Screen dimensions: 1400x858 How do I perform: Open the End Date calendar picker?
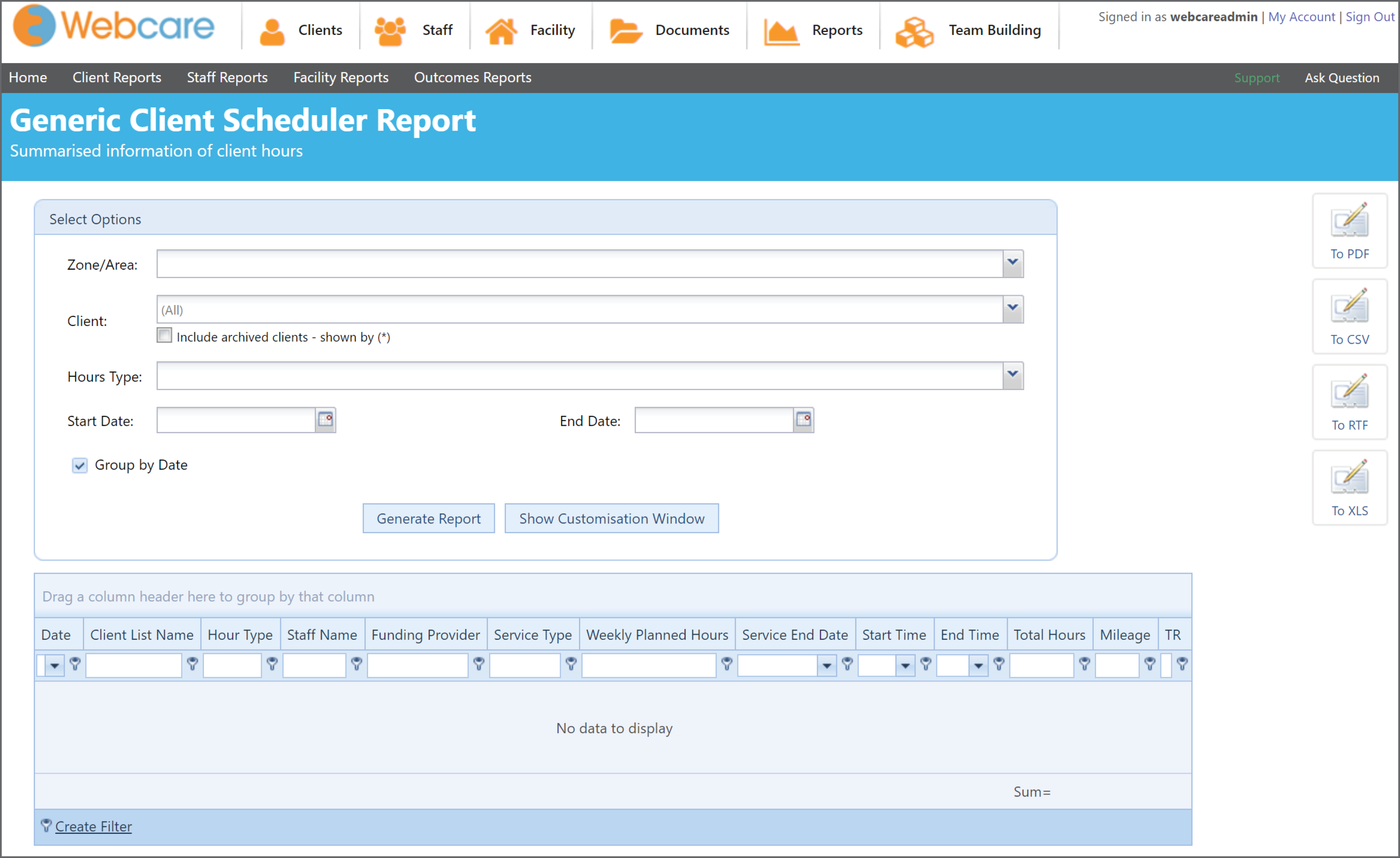pyautogui.click(x=804, y=420)
